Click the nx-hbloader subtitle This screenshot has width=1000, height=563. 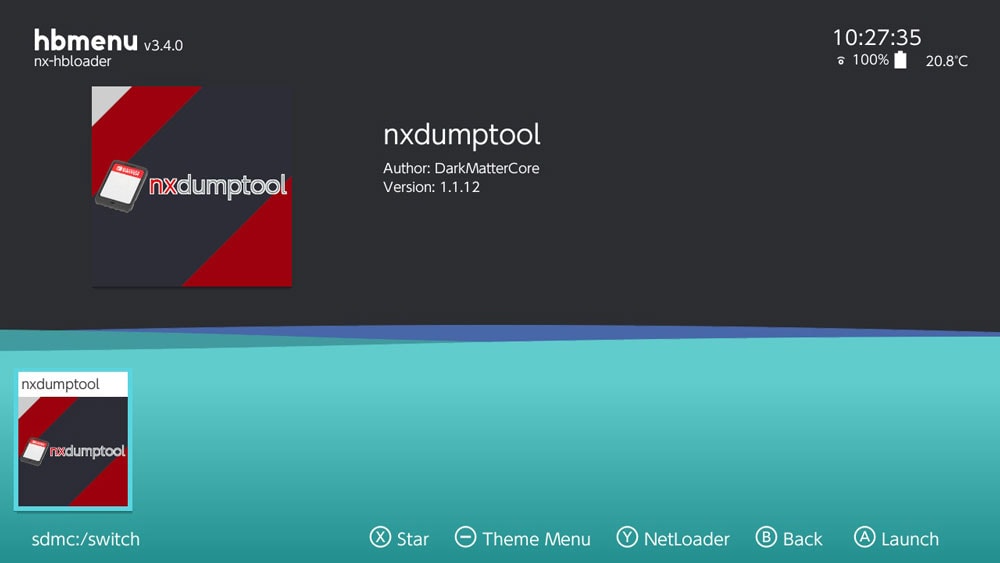[73, 61]
